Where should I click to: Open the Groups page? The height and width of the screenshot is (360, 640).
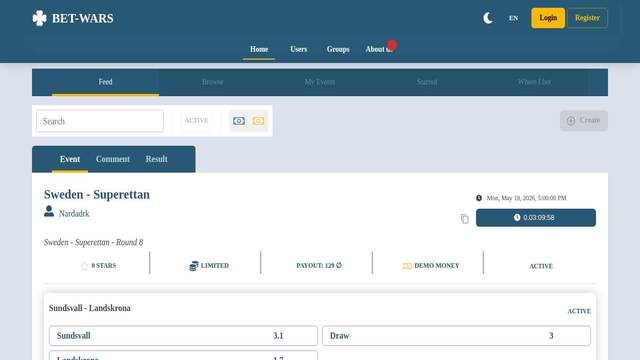pos(338,49)
